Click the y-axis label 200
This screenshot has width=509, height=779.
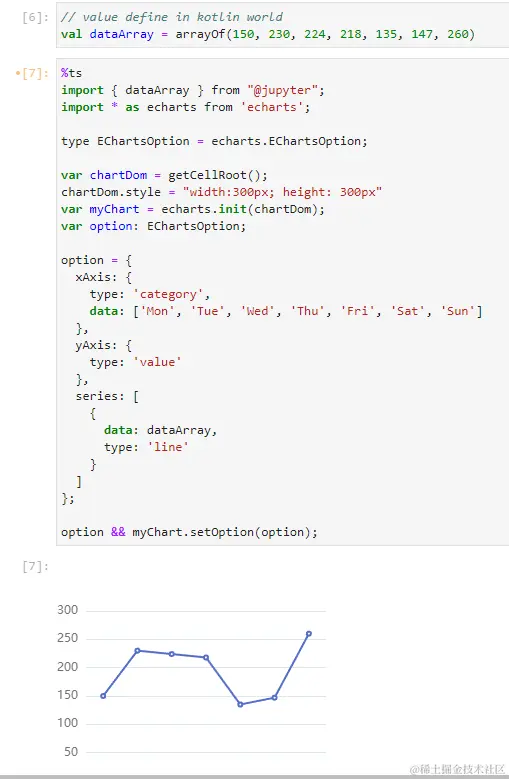point(68,667)
